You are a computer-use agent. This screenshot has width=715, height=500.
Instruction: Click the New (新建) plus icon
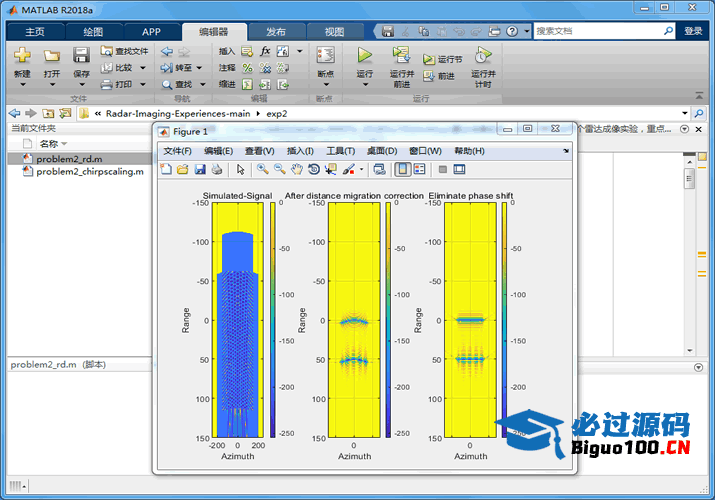[x=22, y=56]
